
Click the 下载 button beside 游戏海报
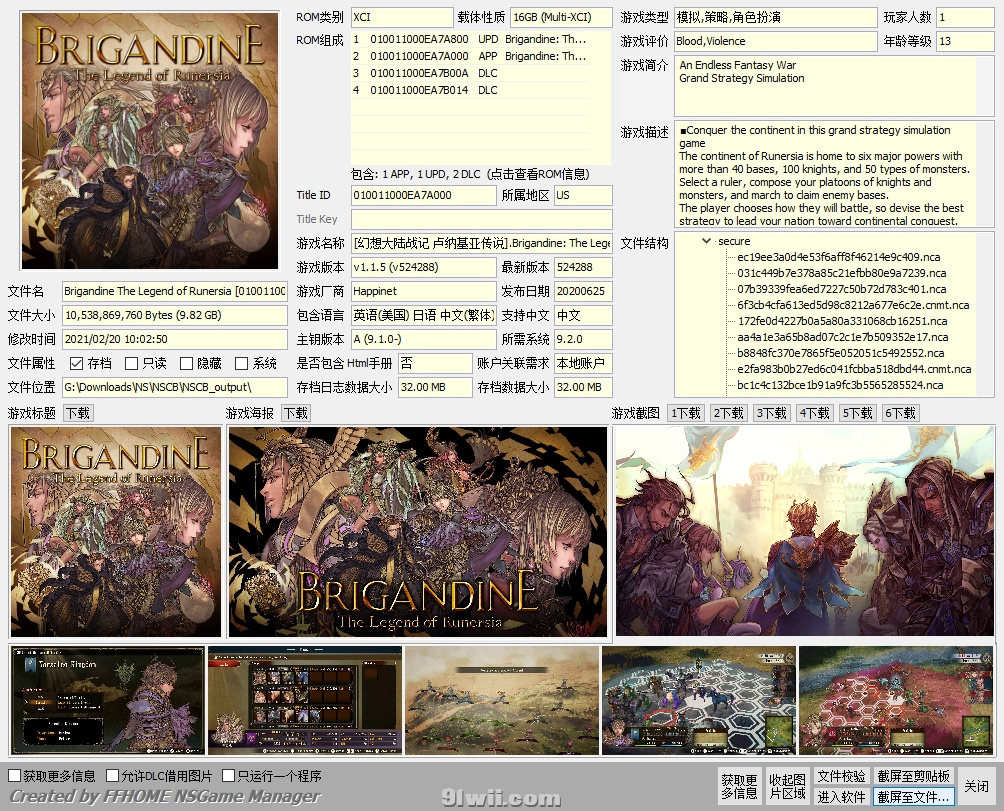point(296,414)
